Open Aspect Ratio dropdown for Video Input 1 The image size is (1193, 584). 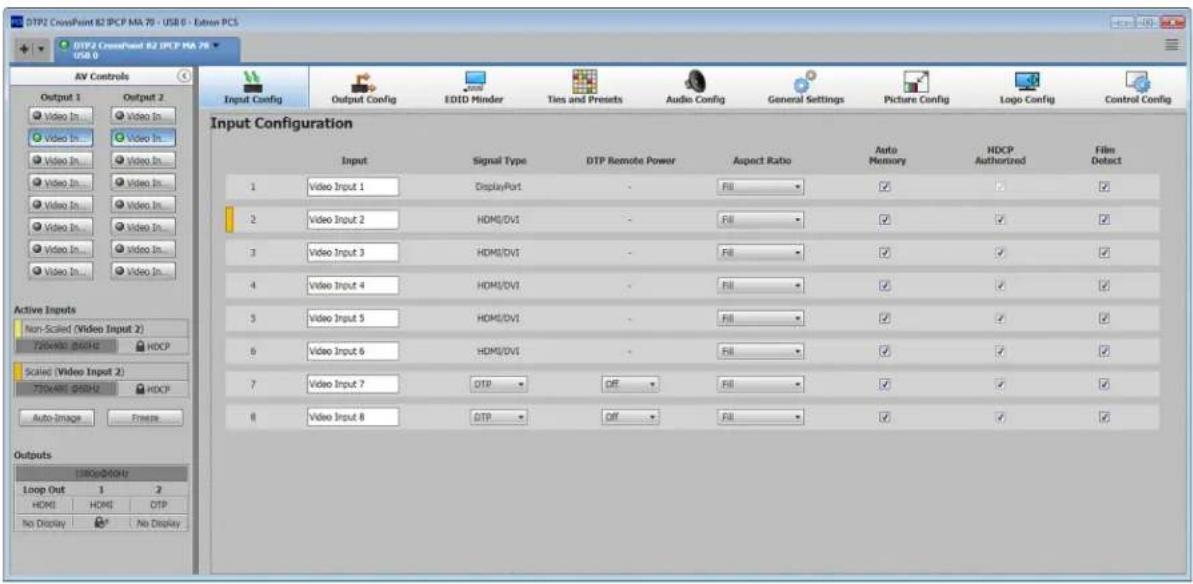[760, 186]
